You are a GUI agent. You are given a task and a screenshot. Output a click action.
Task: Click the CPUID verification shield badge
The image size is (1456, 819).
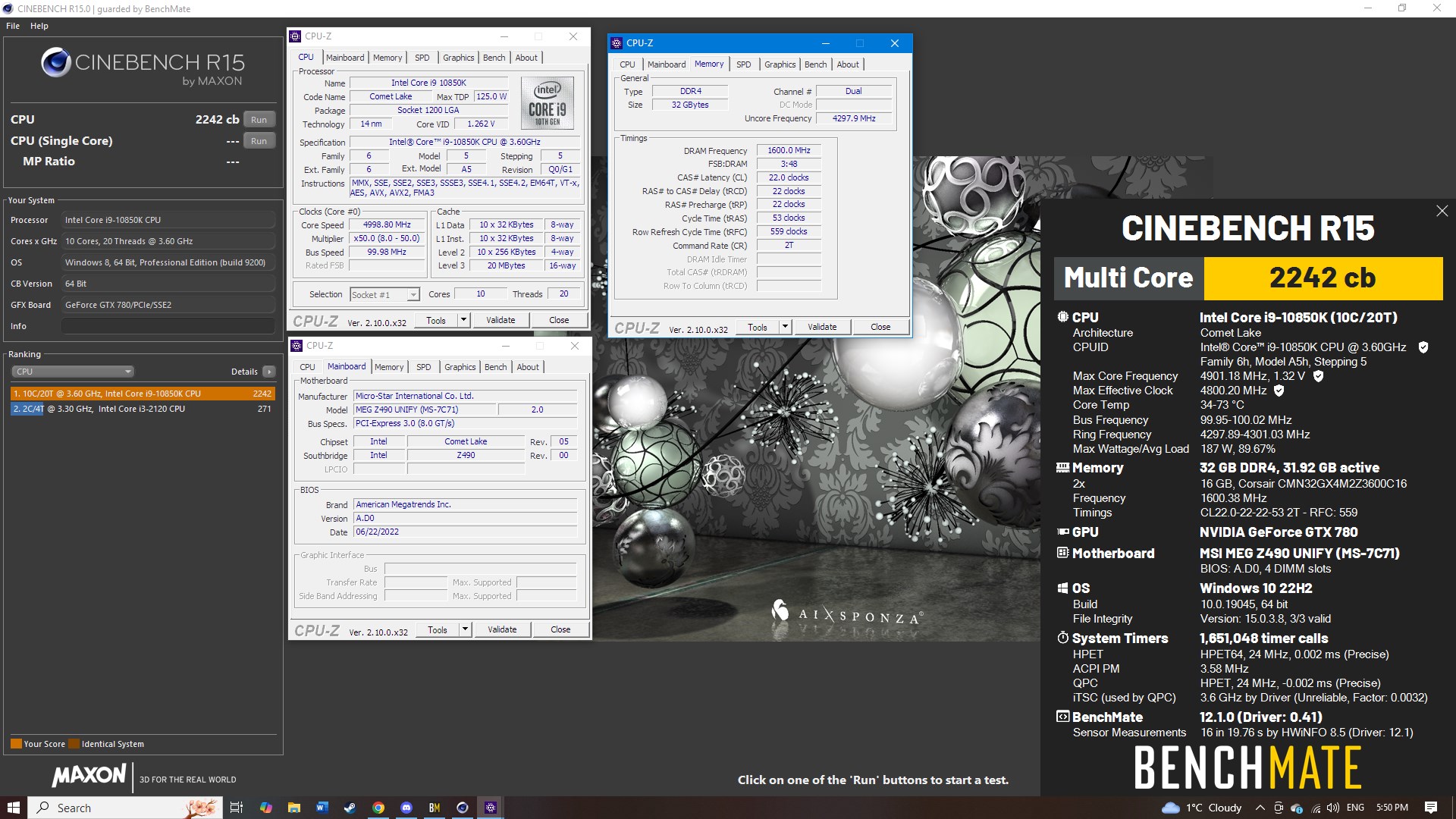[1423, 347]
